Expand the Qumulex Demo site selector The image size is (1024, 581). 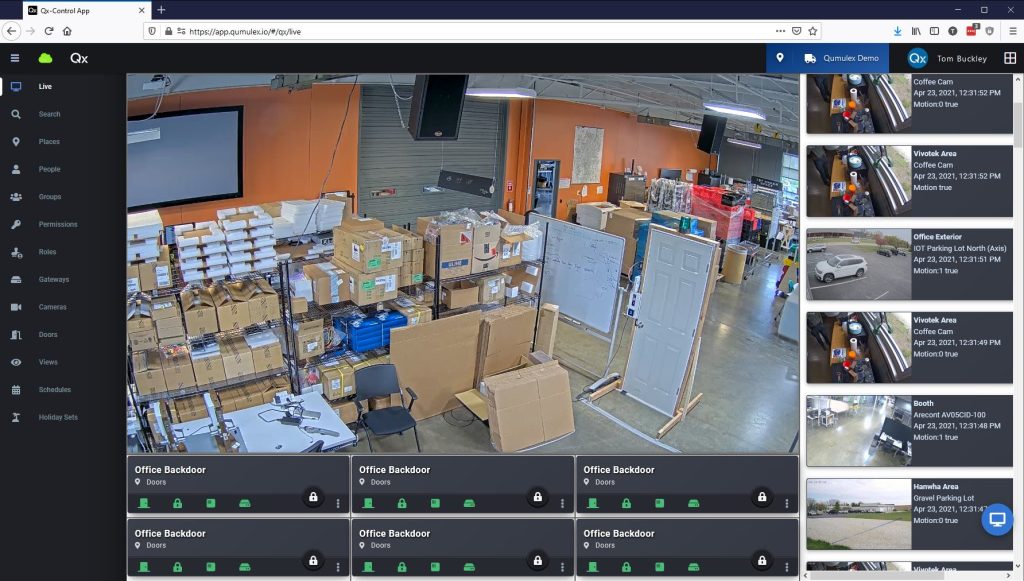pyautogui.click(x=840, y=58)
